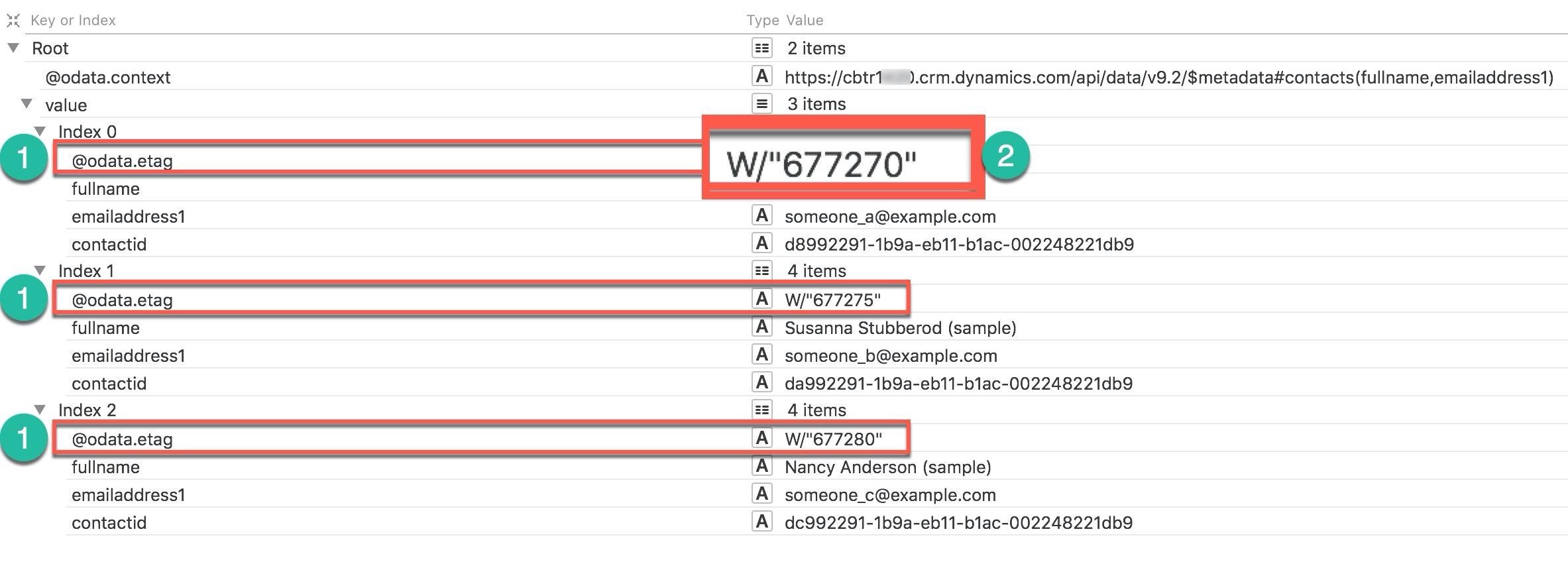
Task: Click the string icon beside Susanna Stubberod (sample)
Action: point(762,327)
